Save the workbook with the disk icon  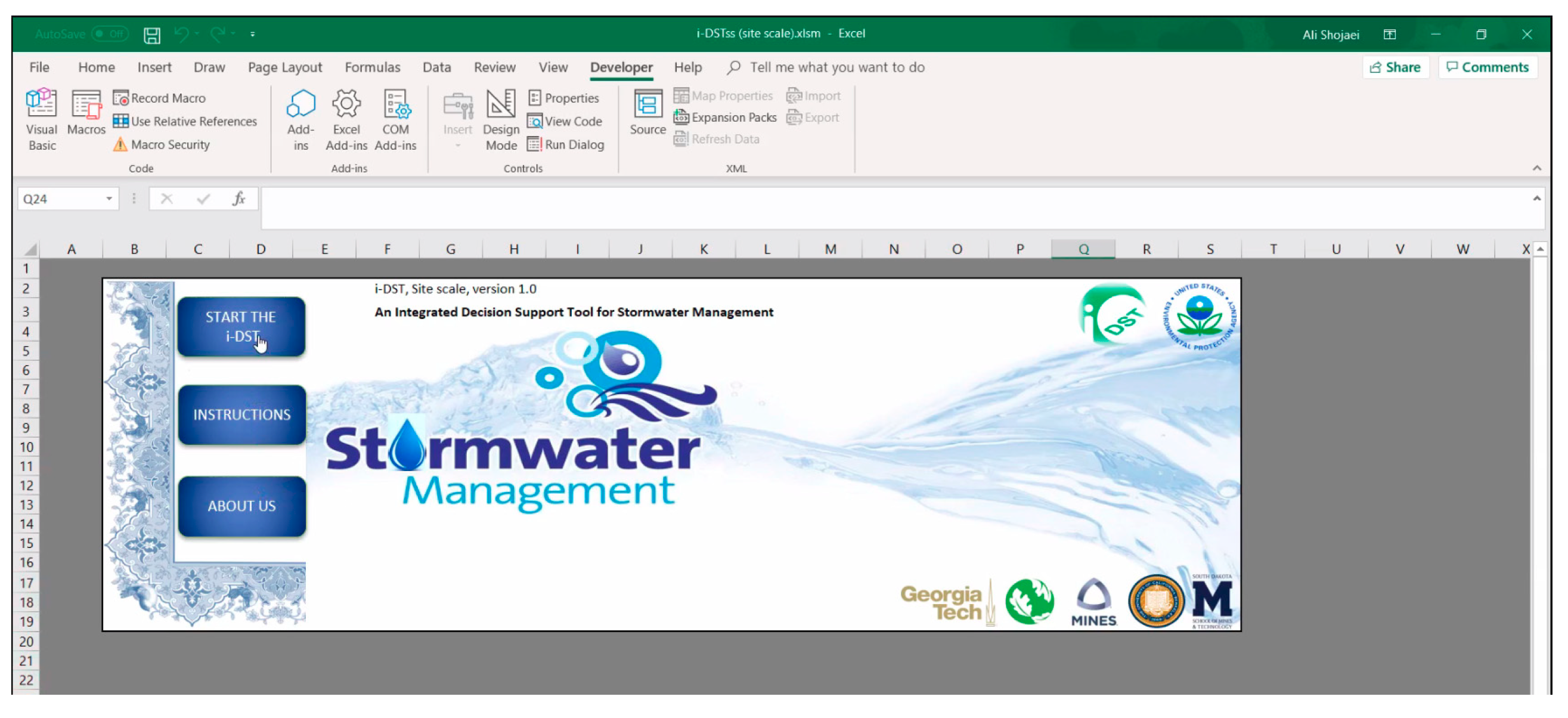pyautogui.click(x=152, y=35)
